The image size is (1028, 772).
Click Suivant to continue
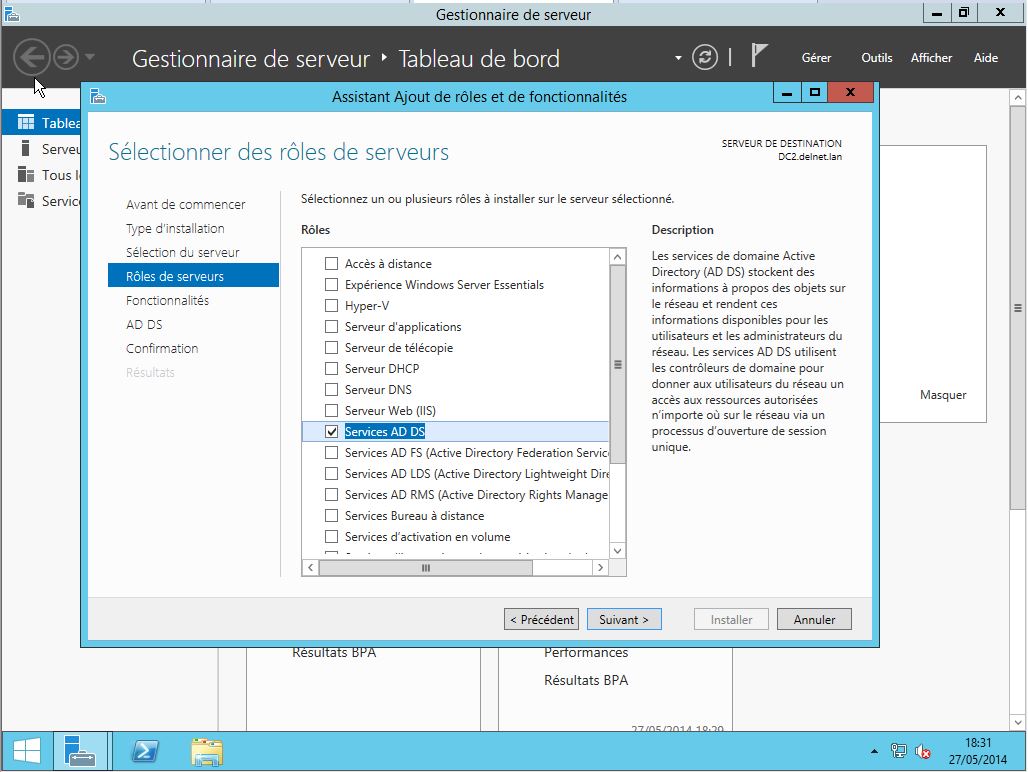(624, 619)
